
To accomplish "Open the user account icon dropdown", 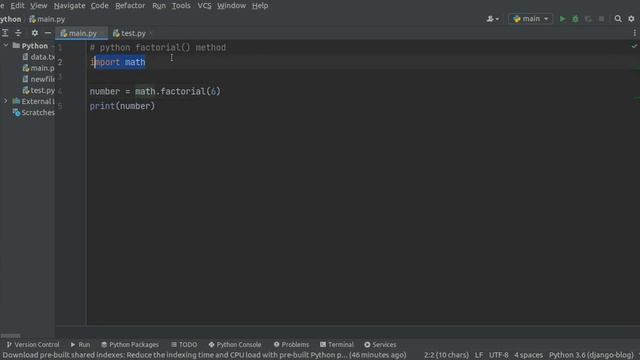I will coord(493,19).
